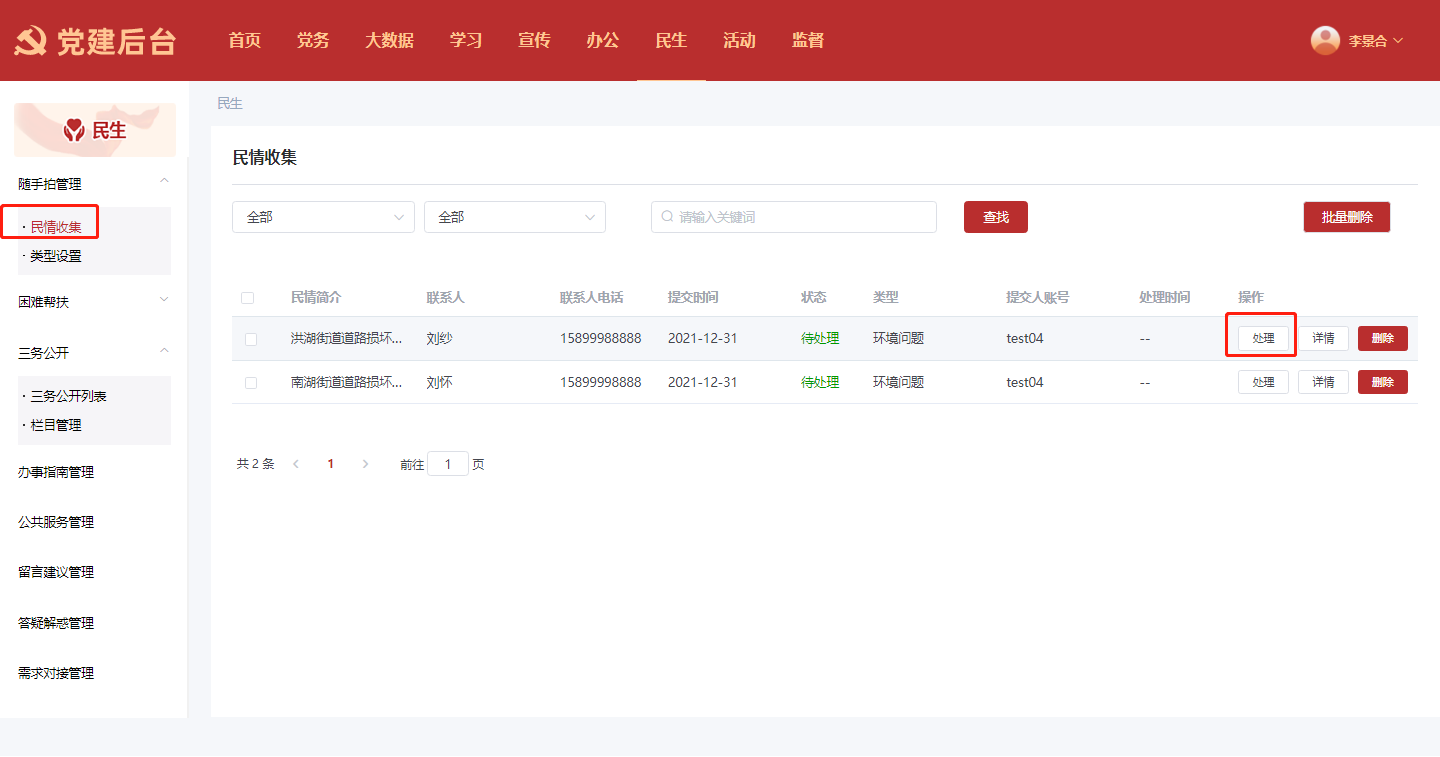The width and height of the screenshot is (1440, 757).
Task: Click the heart icon in the 民生 sidebar banner
Action: (x=73, y=130)
